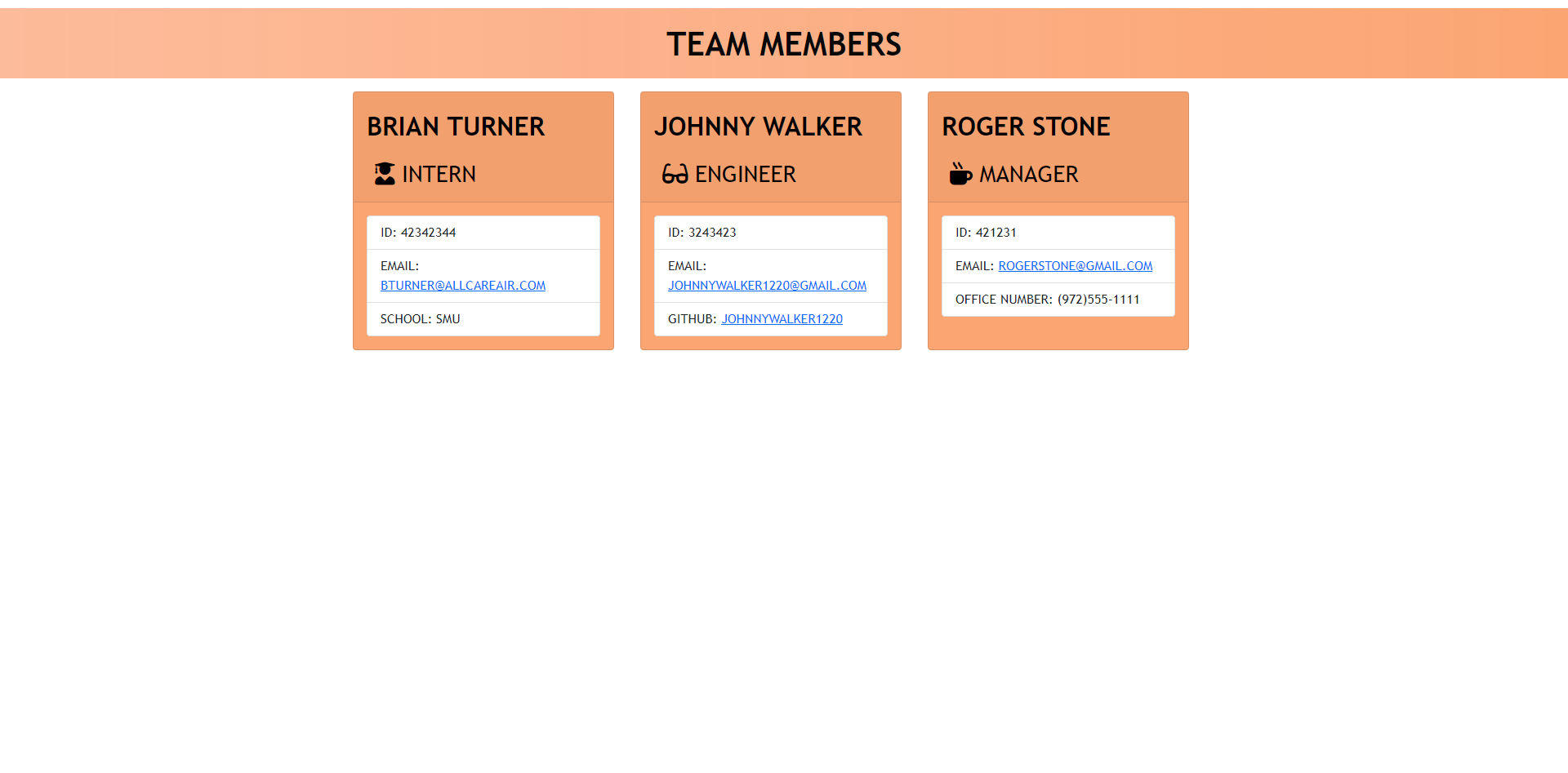This screenshot has height=773, width=1568.
Task: Click the OFFICE NUMBER row on Roger's card
Action: (1058, 299)
